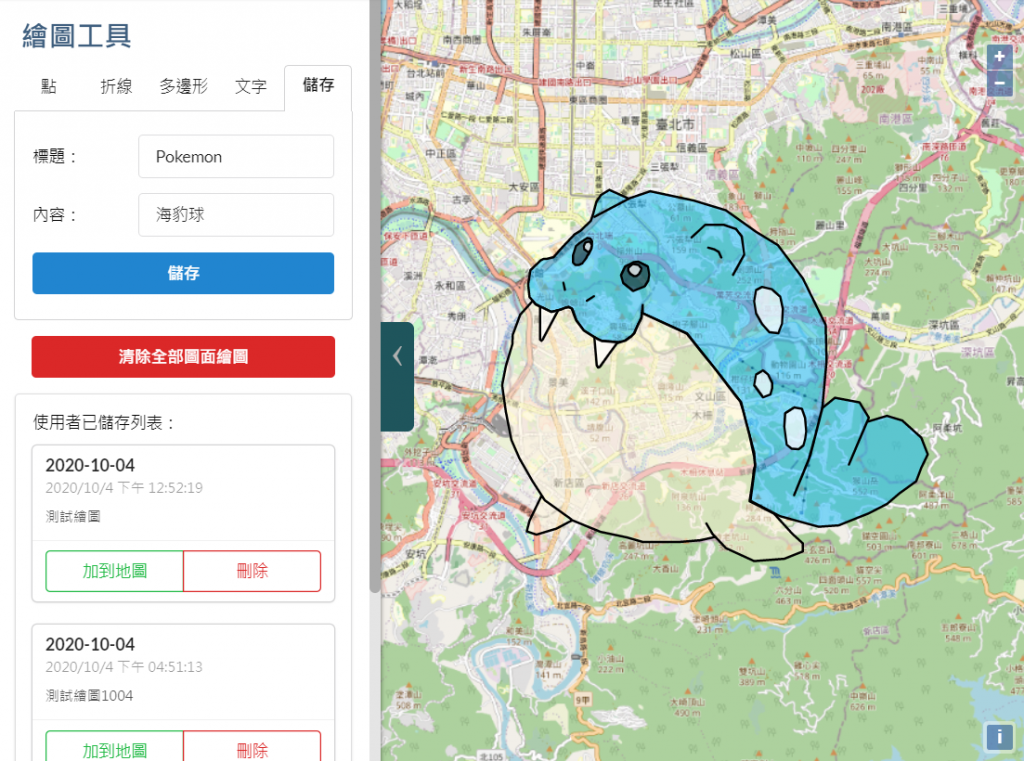Add 測試繪圖 entry to map
This screenshot has width=1024, height=761.
pyautogui.click(x=114, y=571)
